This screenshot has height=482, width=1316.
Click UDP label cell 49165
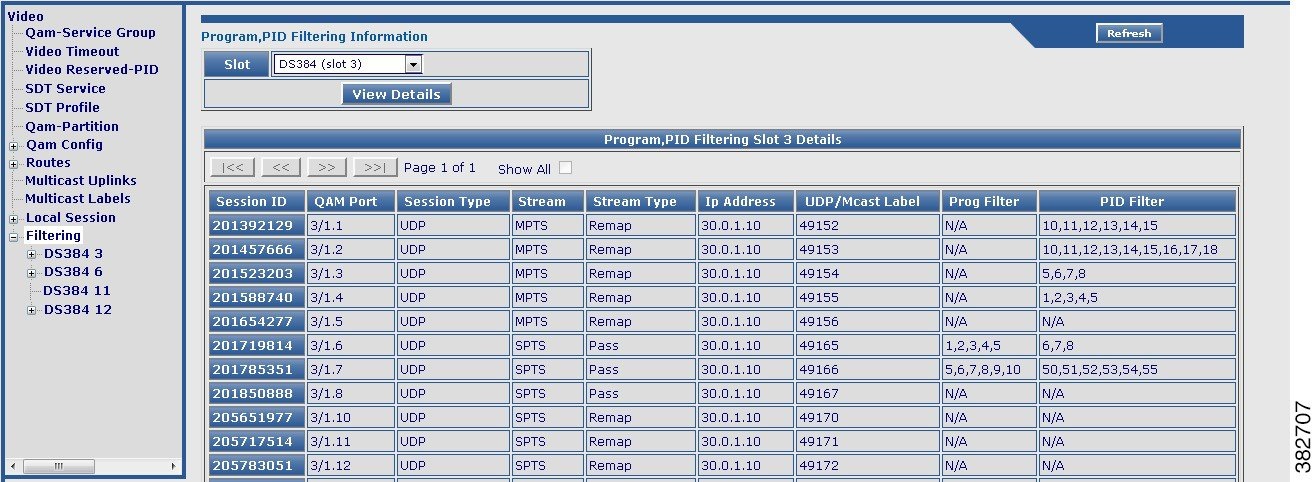point(868,346)
